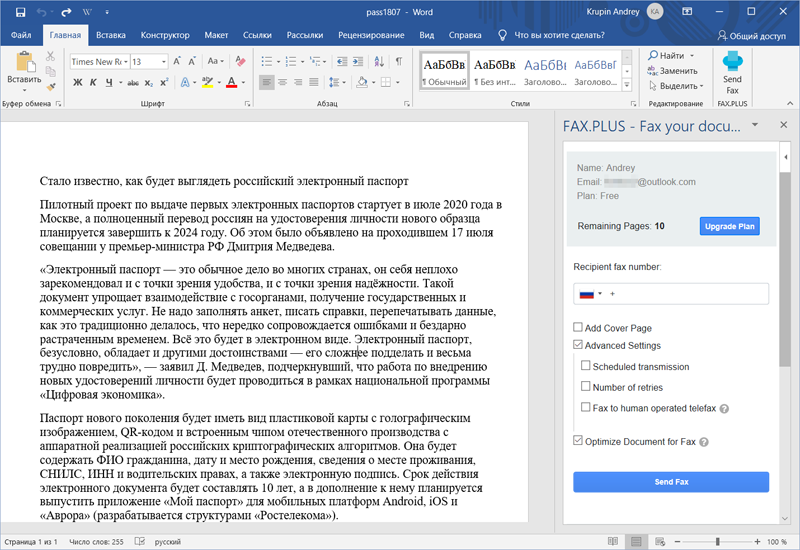Open the Вставка ribbon tab
This screenshot has width=800, height=550.
click(x=111, y=35)
